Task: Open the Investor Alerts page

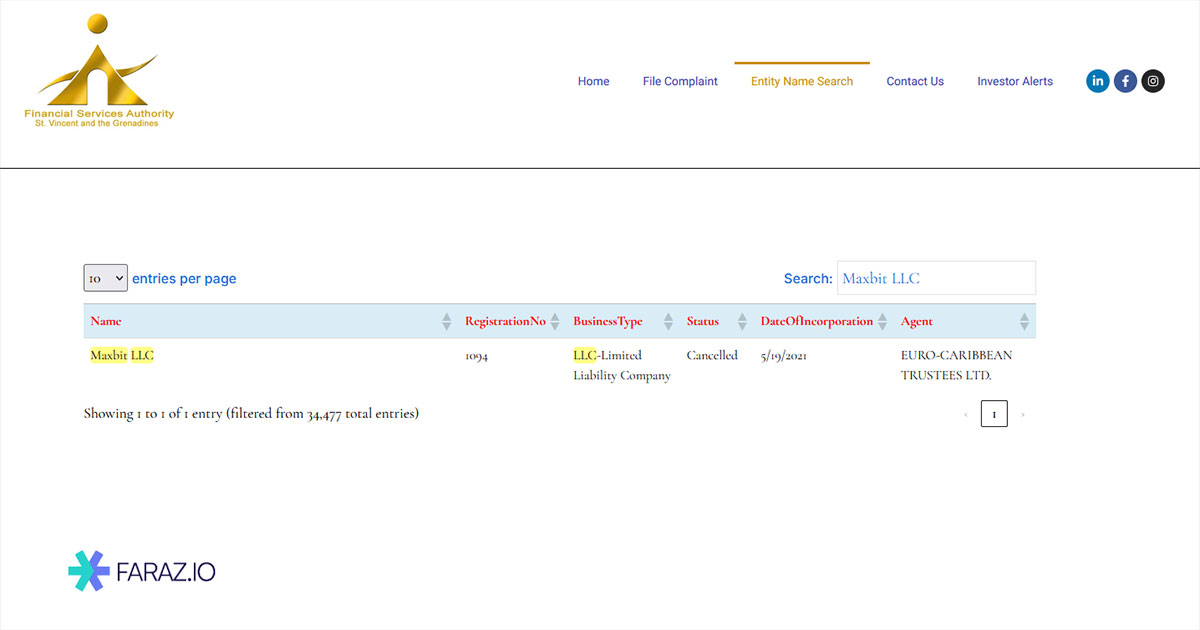Action: pyautogui.click(x=1015, y=82)
